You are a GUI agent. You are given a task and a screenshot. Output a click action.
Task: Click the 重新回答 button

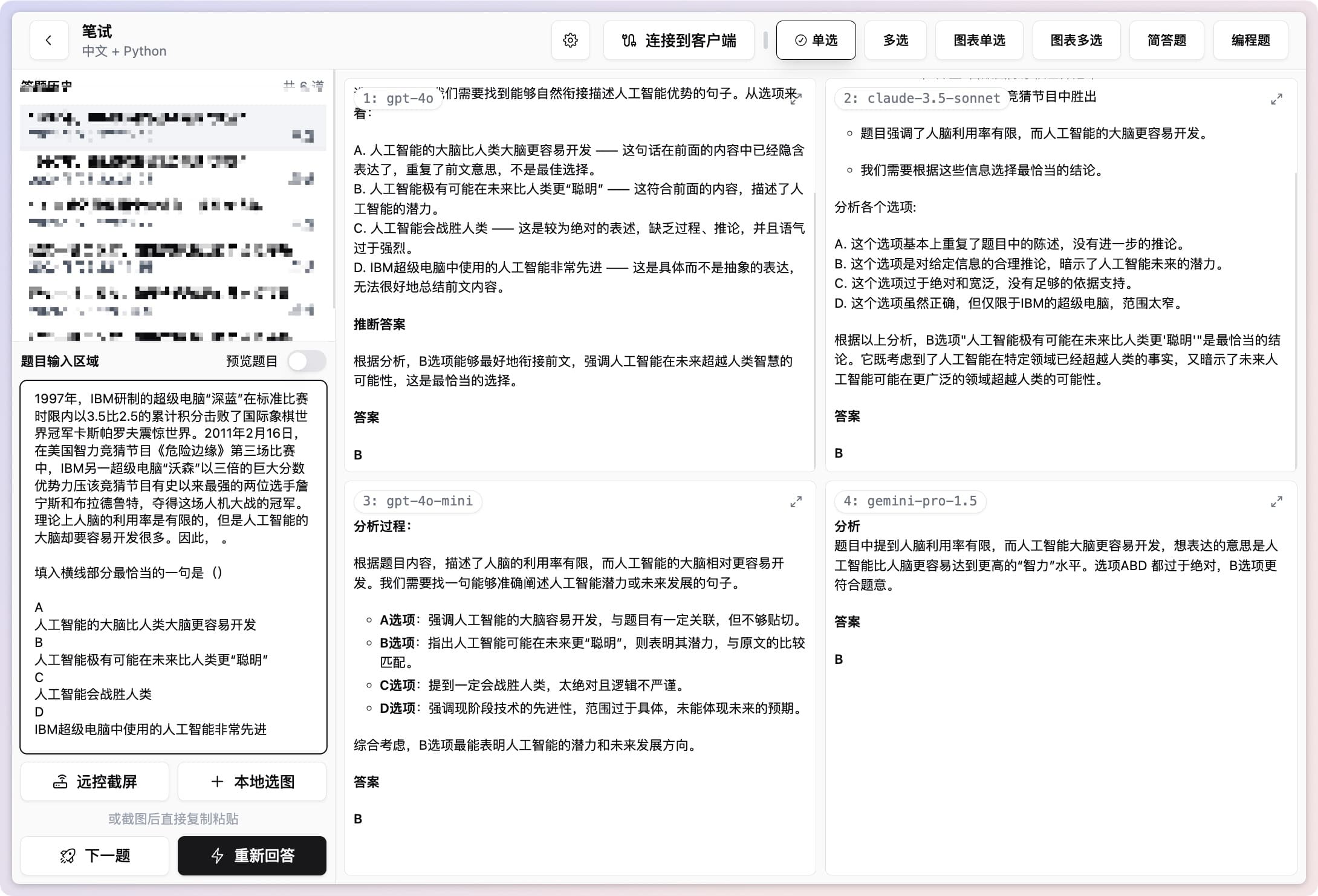tap(252, 855)
